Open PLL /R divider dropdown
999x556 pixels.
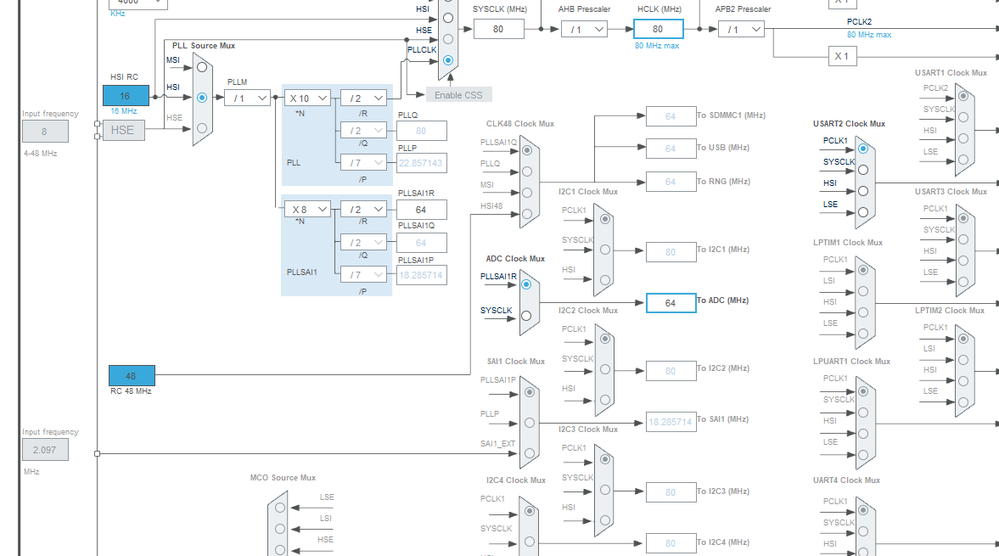363,98
